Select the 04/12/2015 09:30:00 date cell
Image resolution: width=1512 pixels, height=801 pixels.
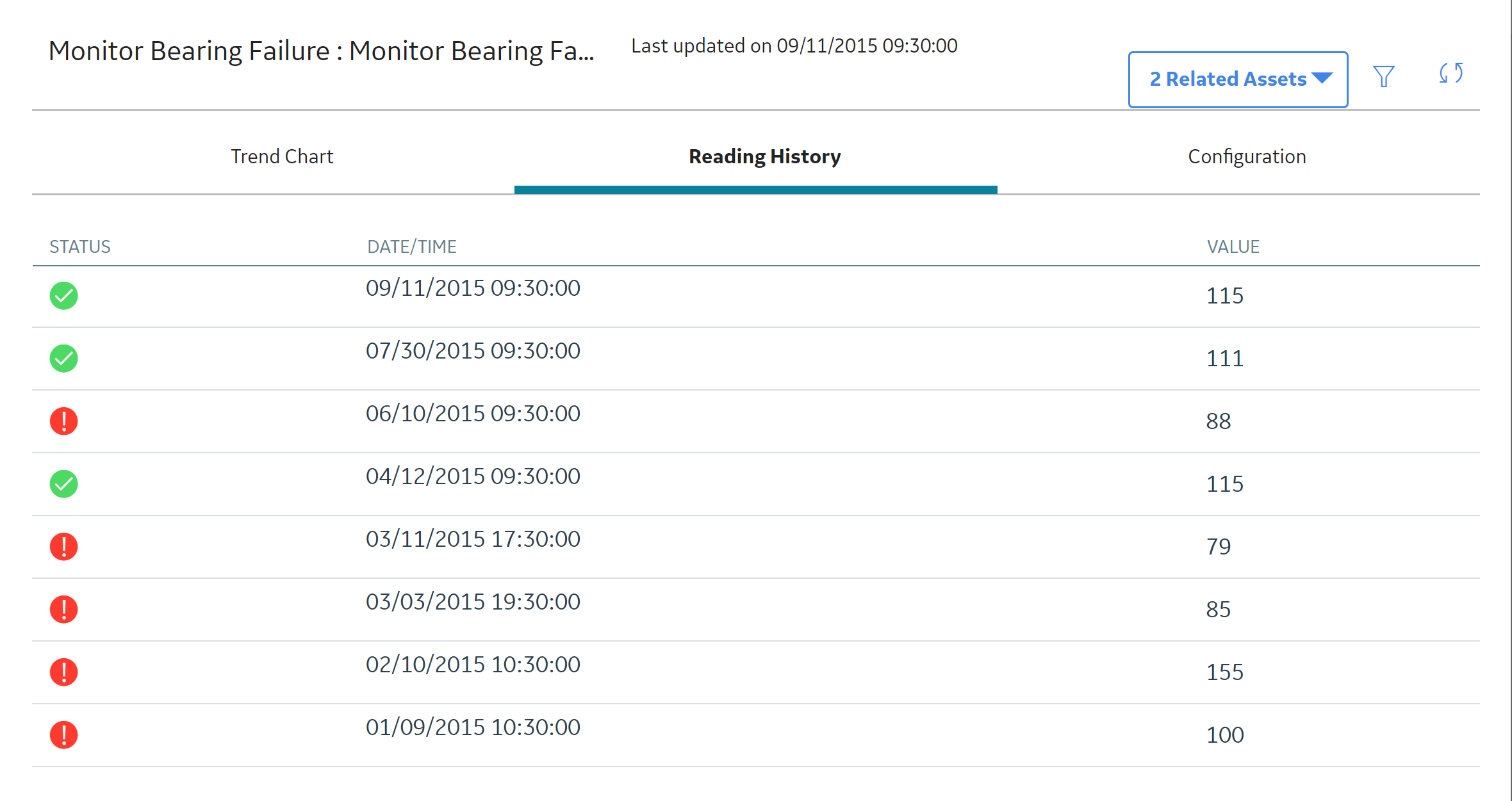click(473, 476)
